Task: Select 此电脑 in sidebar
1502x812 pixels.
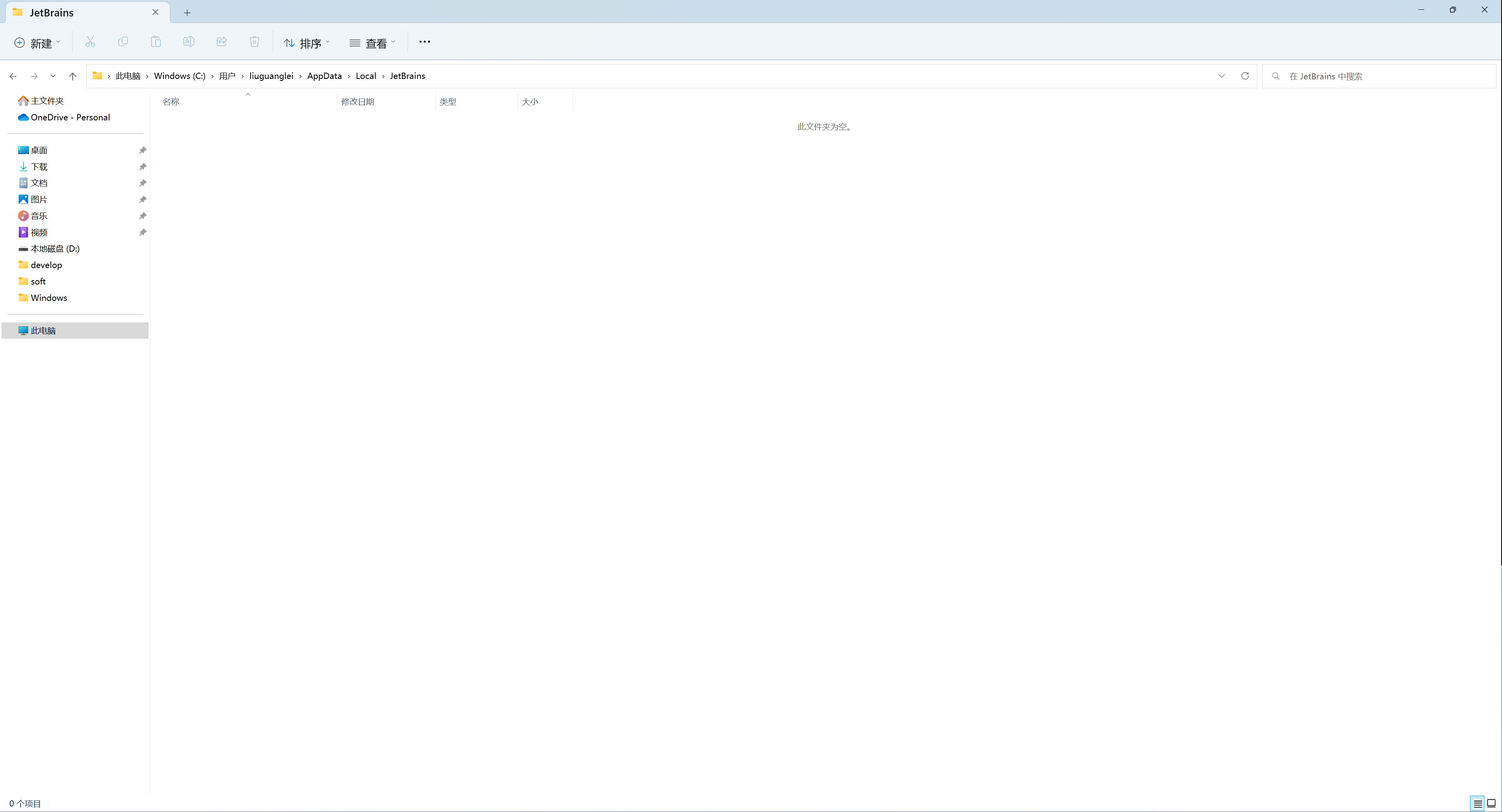Action: [75, 331]
